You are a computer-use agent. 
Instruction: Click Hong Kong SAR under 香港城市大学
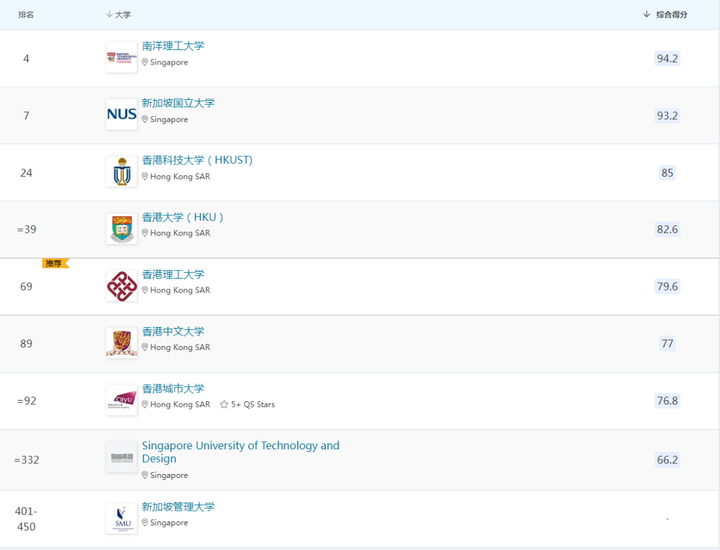click(x=180, y=404)
